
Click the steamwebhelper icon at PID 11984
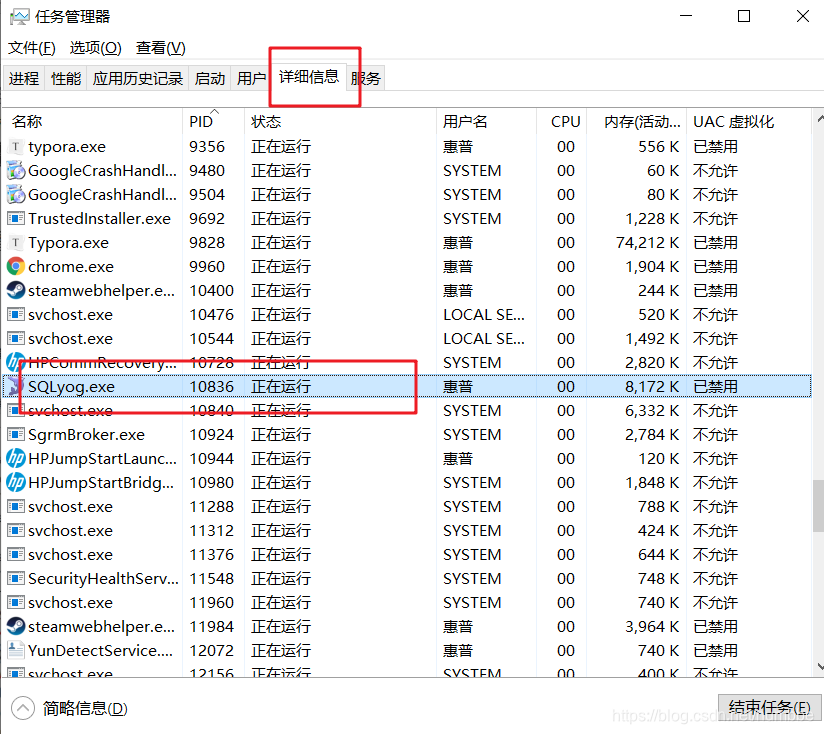[16, 626]
